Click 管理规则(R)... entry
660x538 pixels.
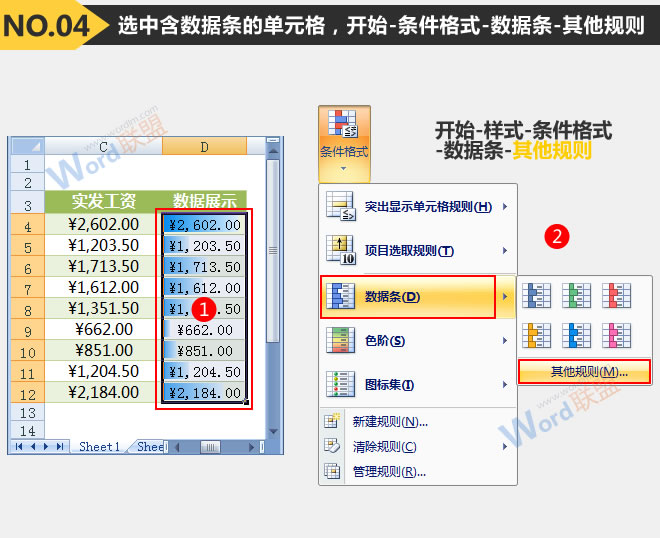click(418, 472)
